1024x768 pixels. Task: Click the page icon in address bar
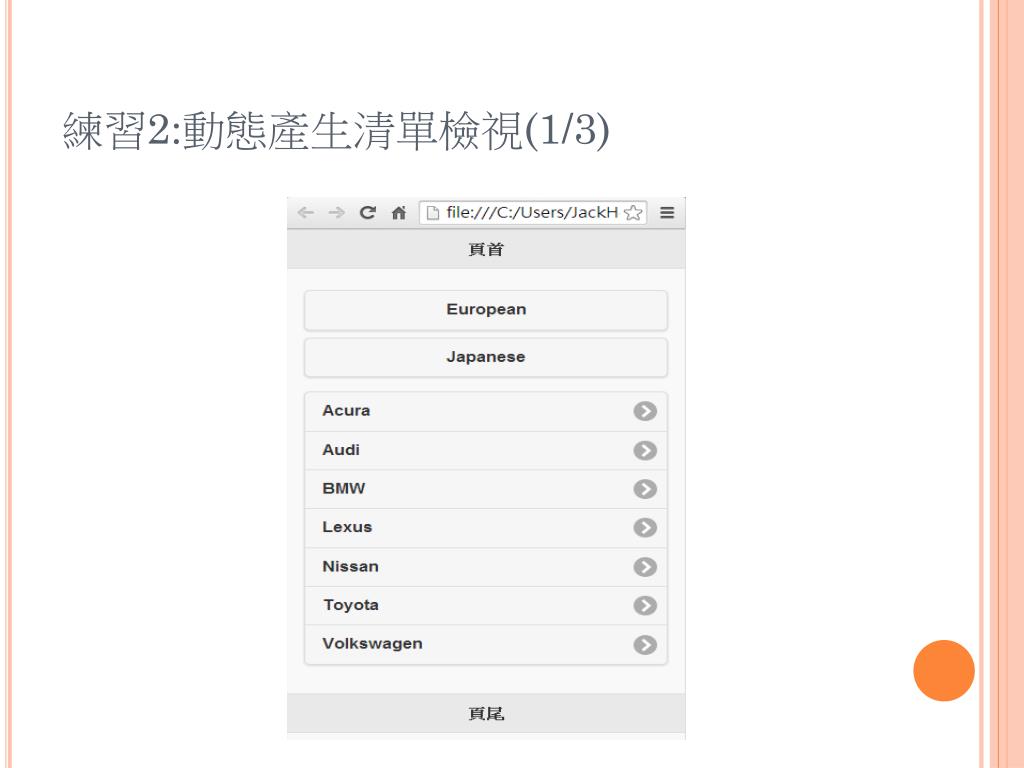tap(432, 213)
